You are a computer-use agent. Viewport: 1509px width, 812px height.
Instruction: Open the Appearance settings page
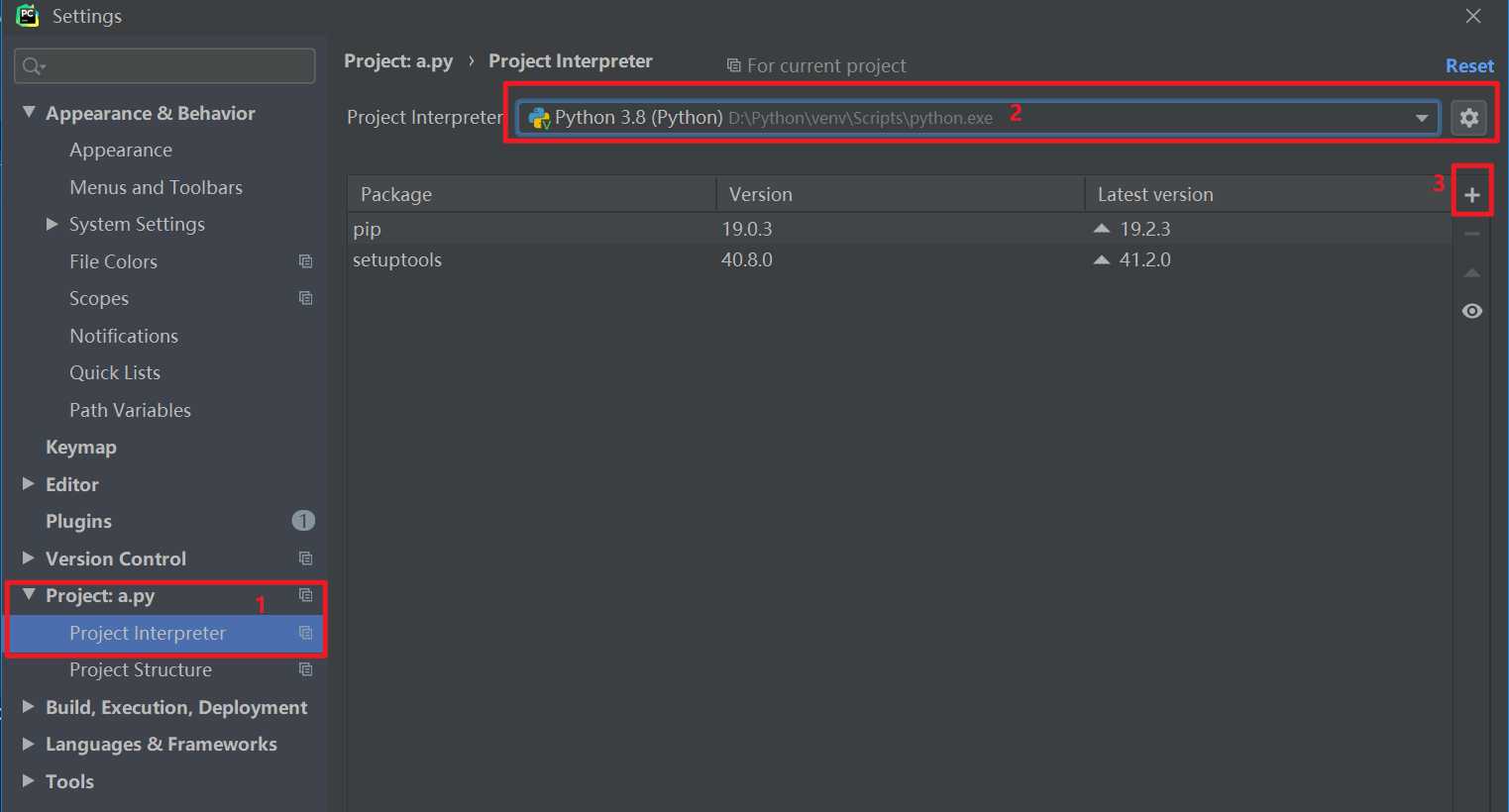(x=121, y=151)
